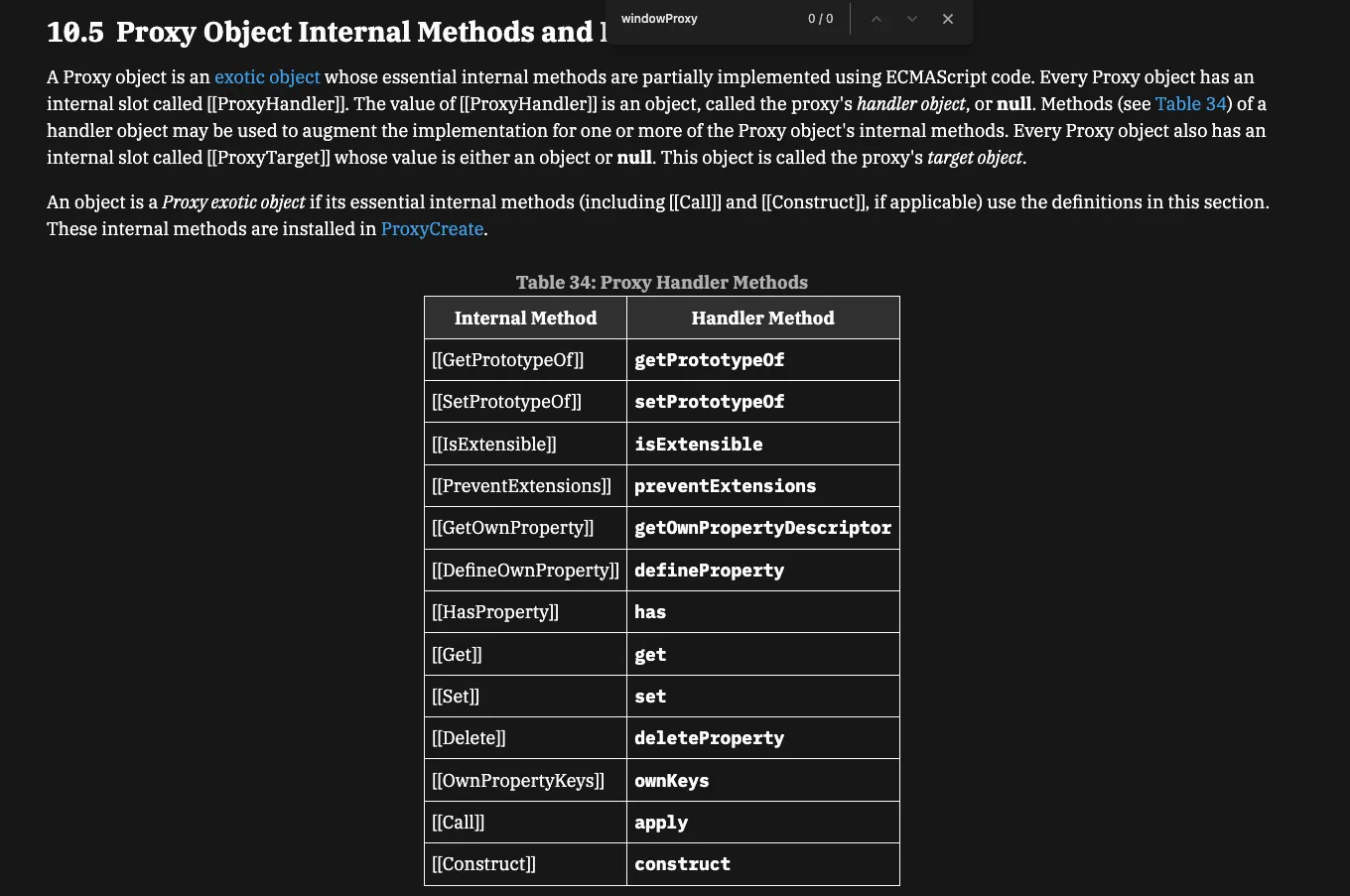Open the "exotic object" link
This screenshot has height=896, width=1350.
pos(267,77)
